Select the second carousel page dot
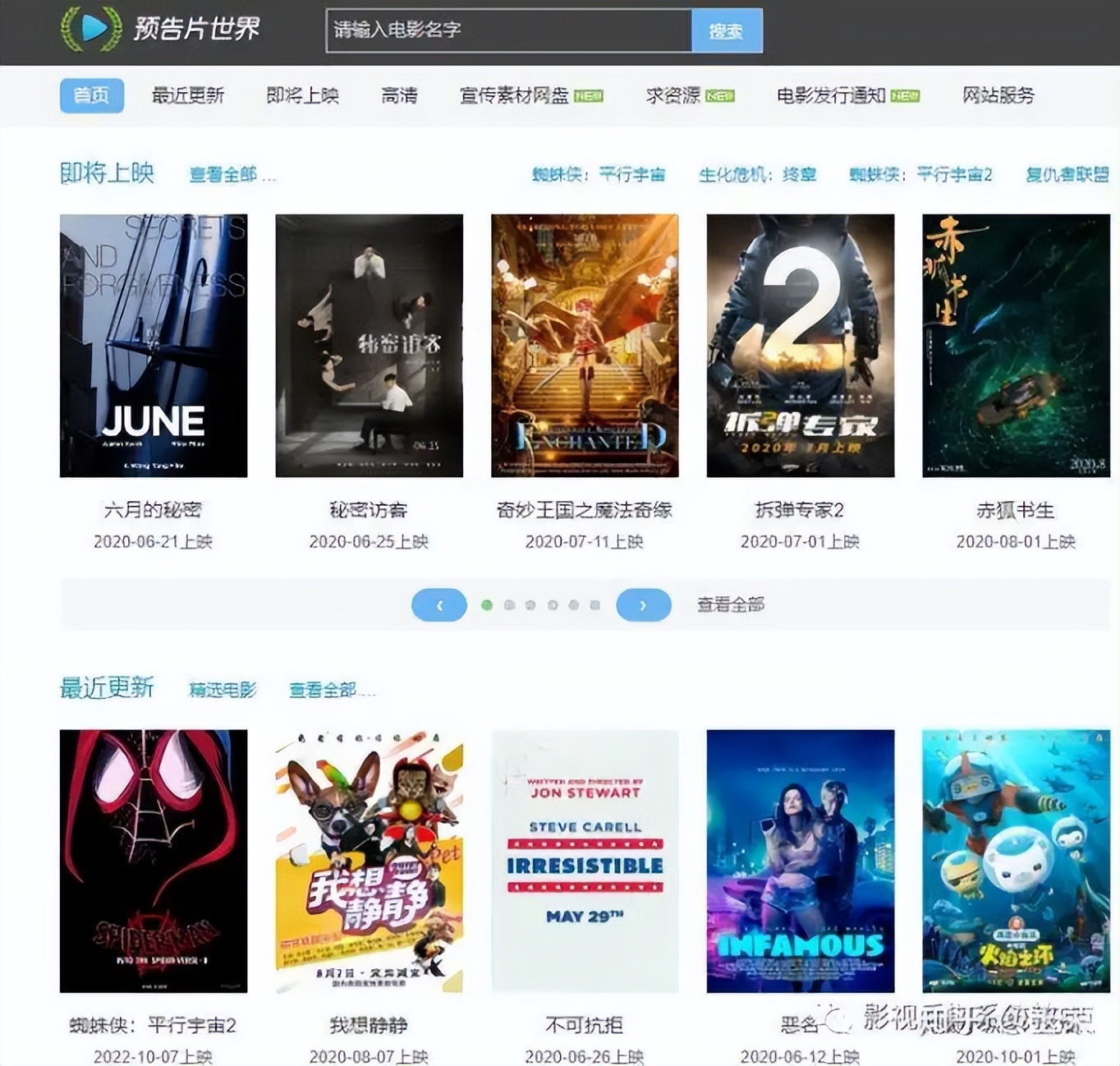This screenshot has width=1120, height=1066. 509,605
